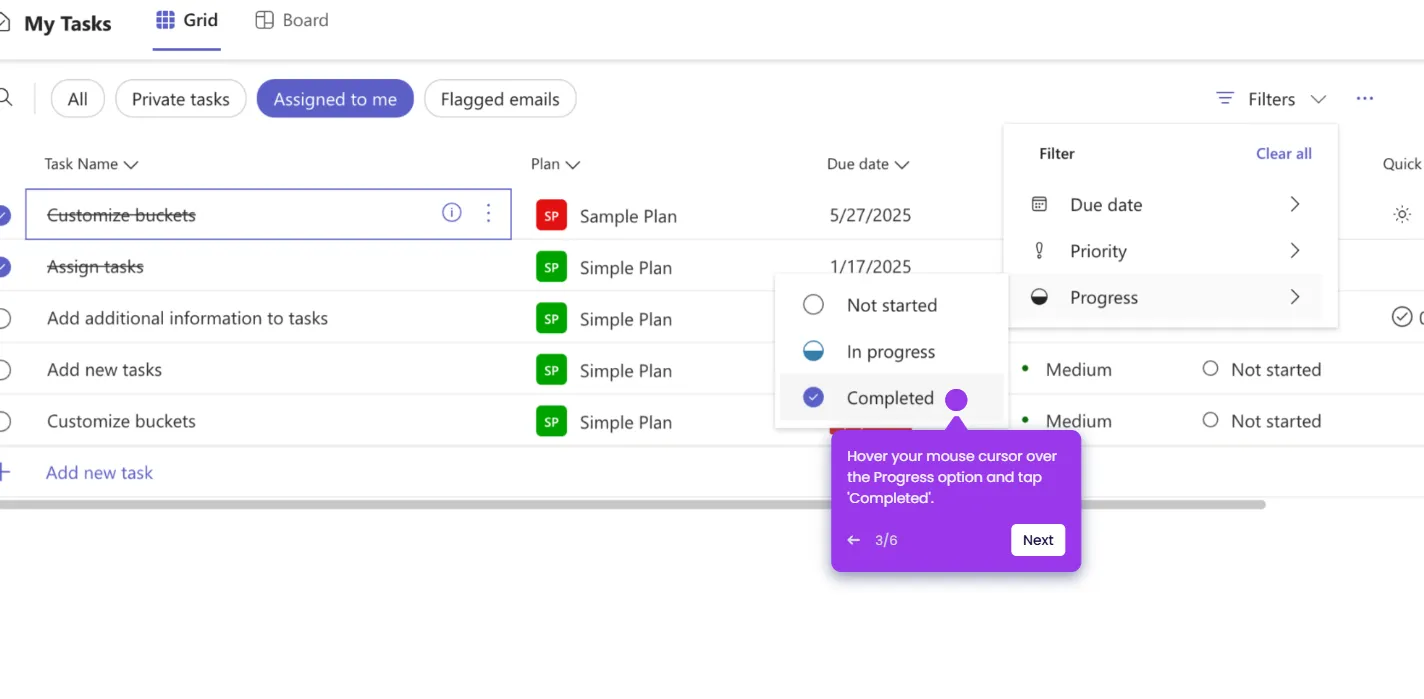Click Not started status on Add new tasks row
The height and width of the screenshot is (699, 1424).
1261,370
